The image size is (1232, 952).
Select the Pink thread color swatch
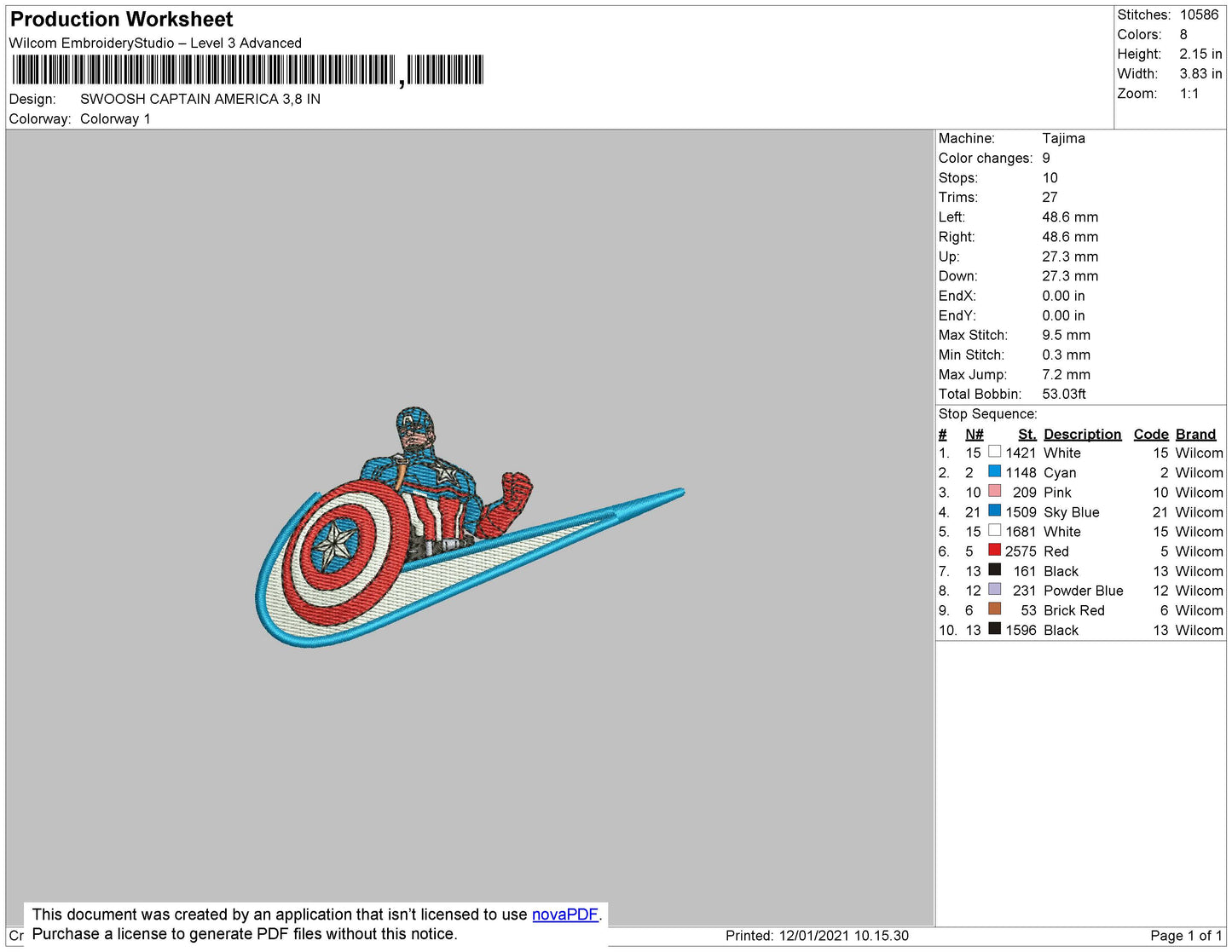994,491
